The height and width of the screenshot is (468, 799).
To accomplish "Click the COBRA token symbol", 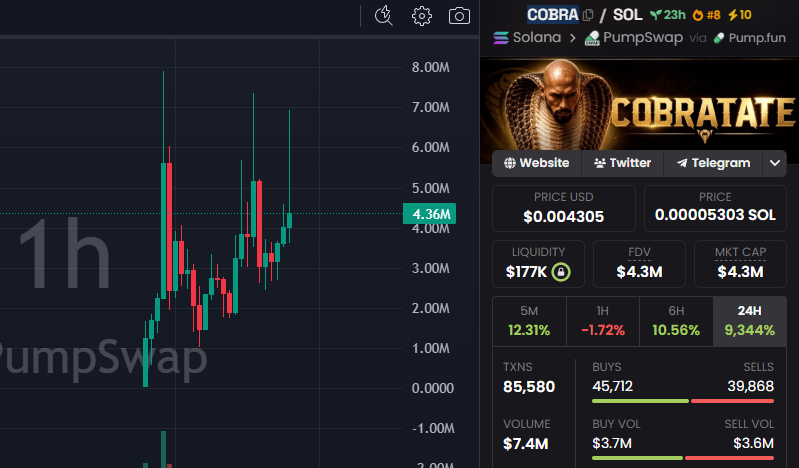I will [x=553, y=15].
